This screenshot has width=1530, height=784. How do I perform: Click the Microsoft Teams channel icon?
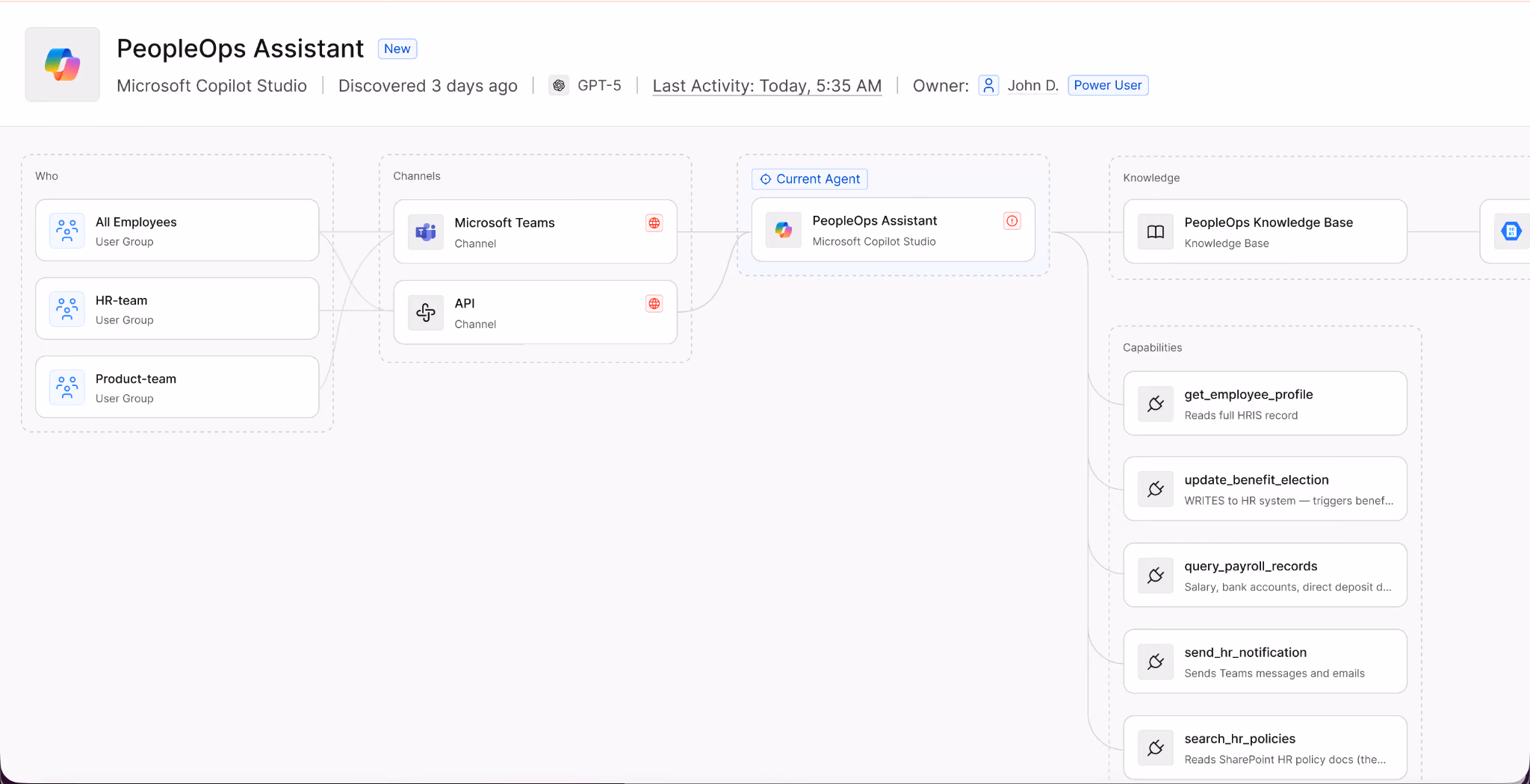click(426, 232)
